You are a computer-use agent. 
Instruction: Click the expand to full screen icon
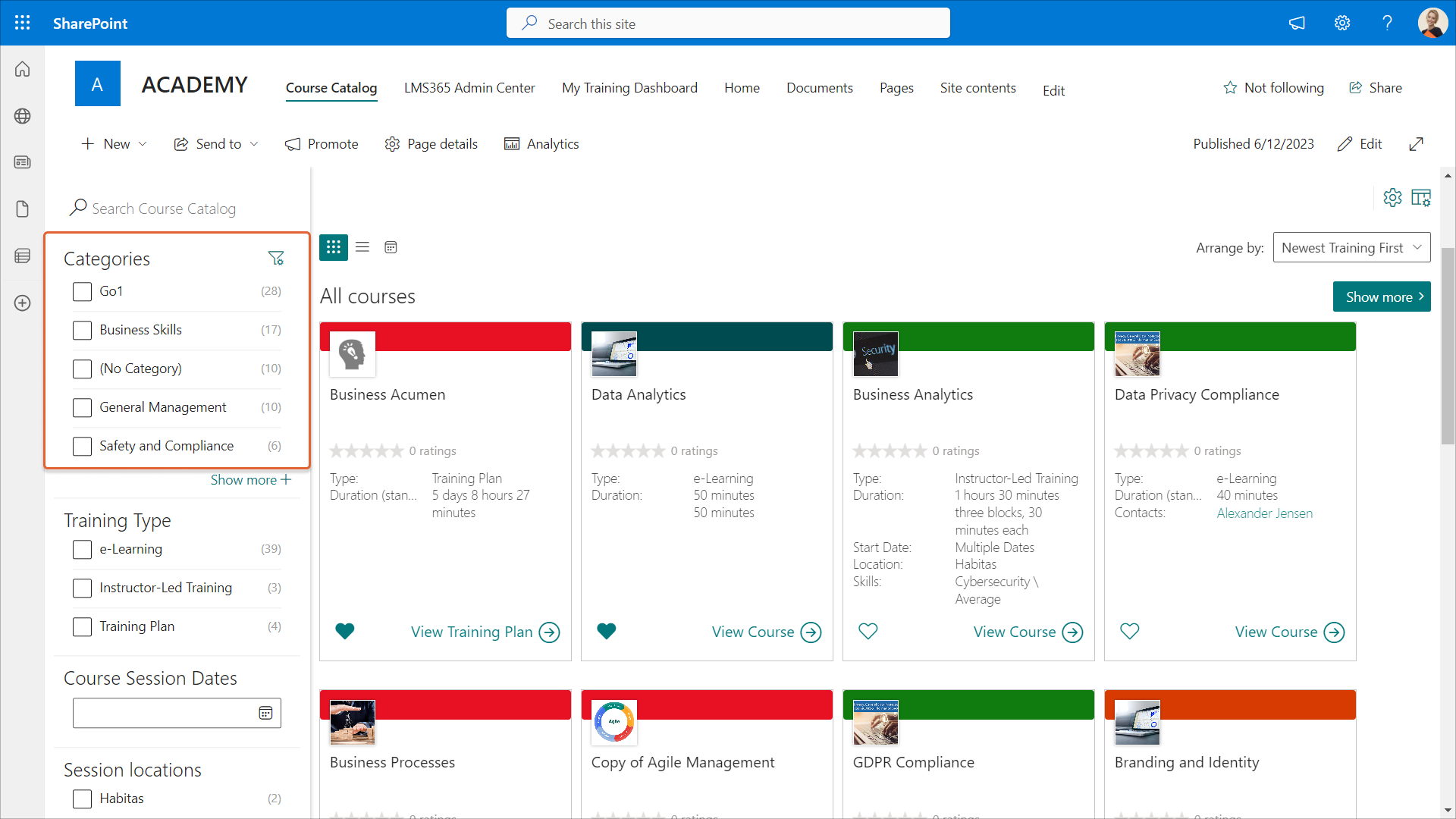1416,144
